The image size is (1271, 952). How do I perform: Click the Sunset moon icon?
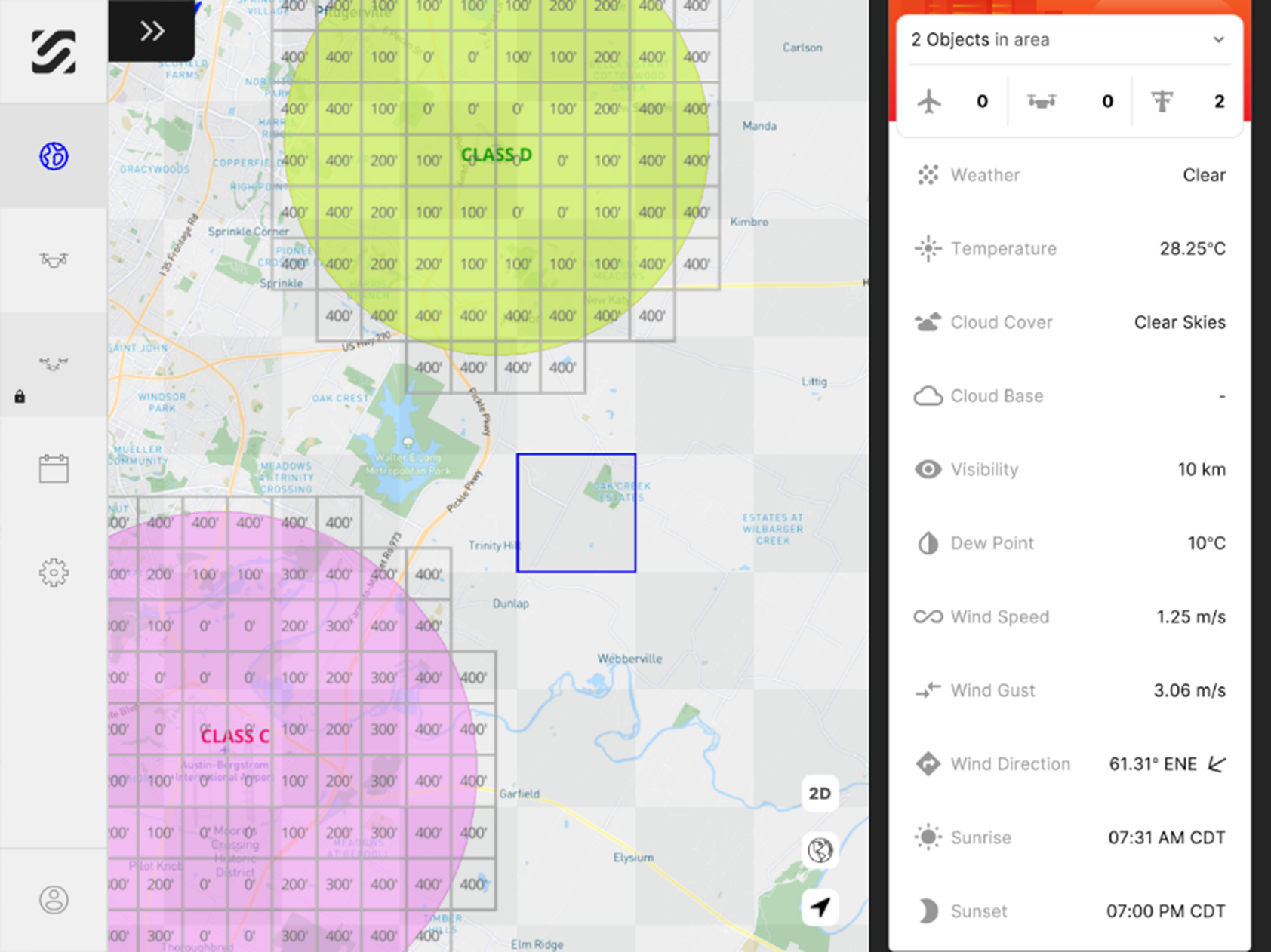pyautogui.click(x=928, y=911)
